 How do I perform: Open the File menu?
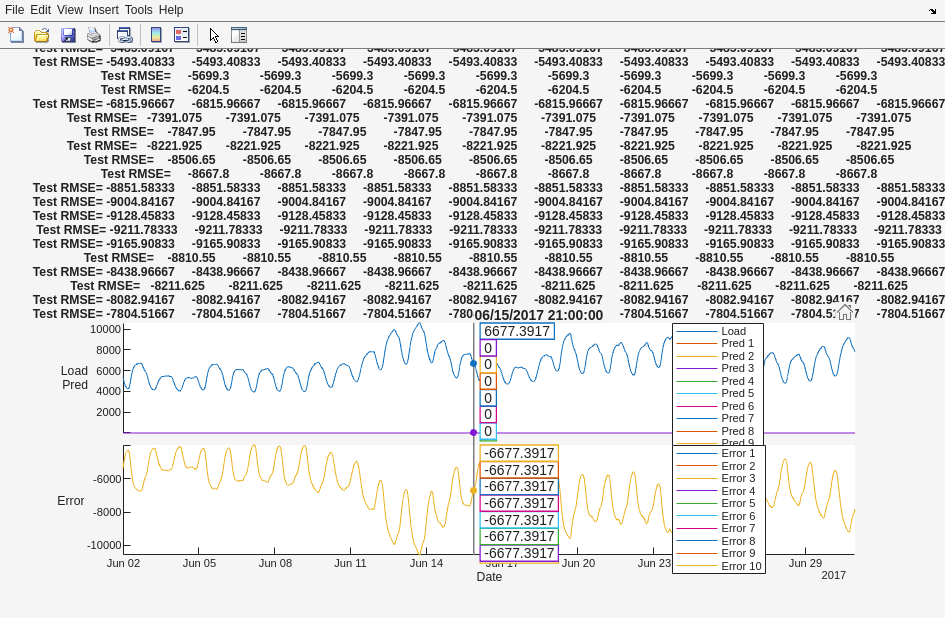pos(15,10)
